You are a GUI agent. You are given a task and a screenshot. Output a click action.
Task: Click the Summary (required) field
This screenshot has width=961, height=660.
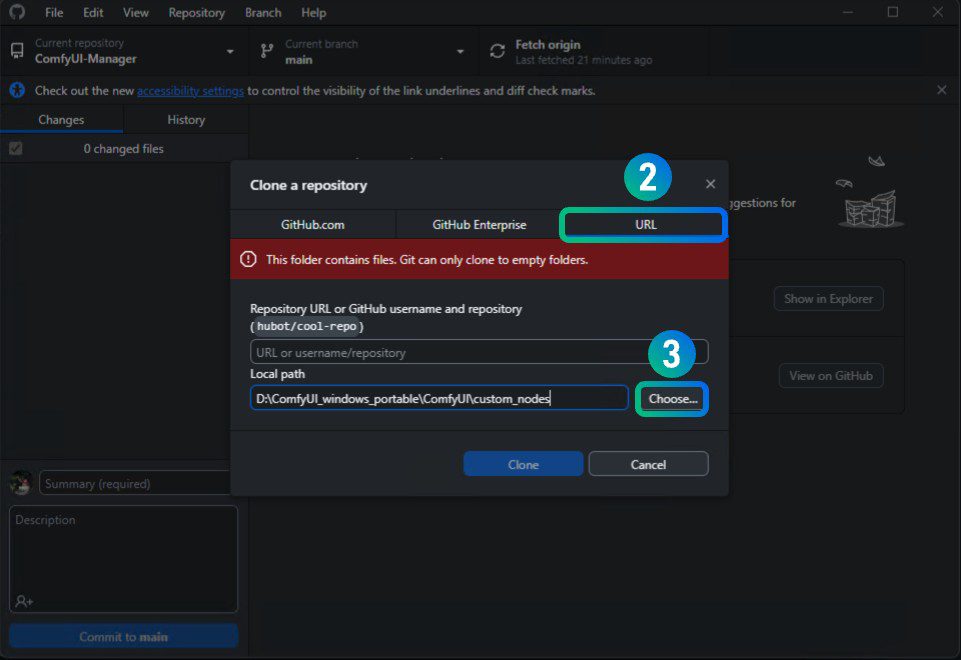135,483
